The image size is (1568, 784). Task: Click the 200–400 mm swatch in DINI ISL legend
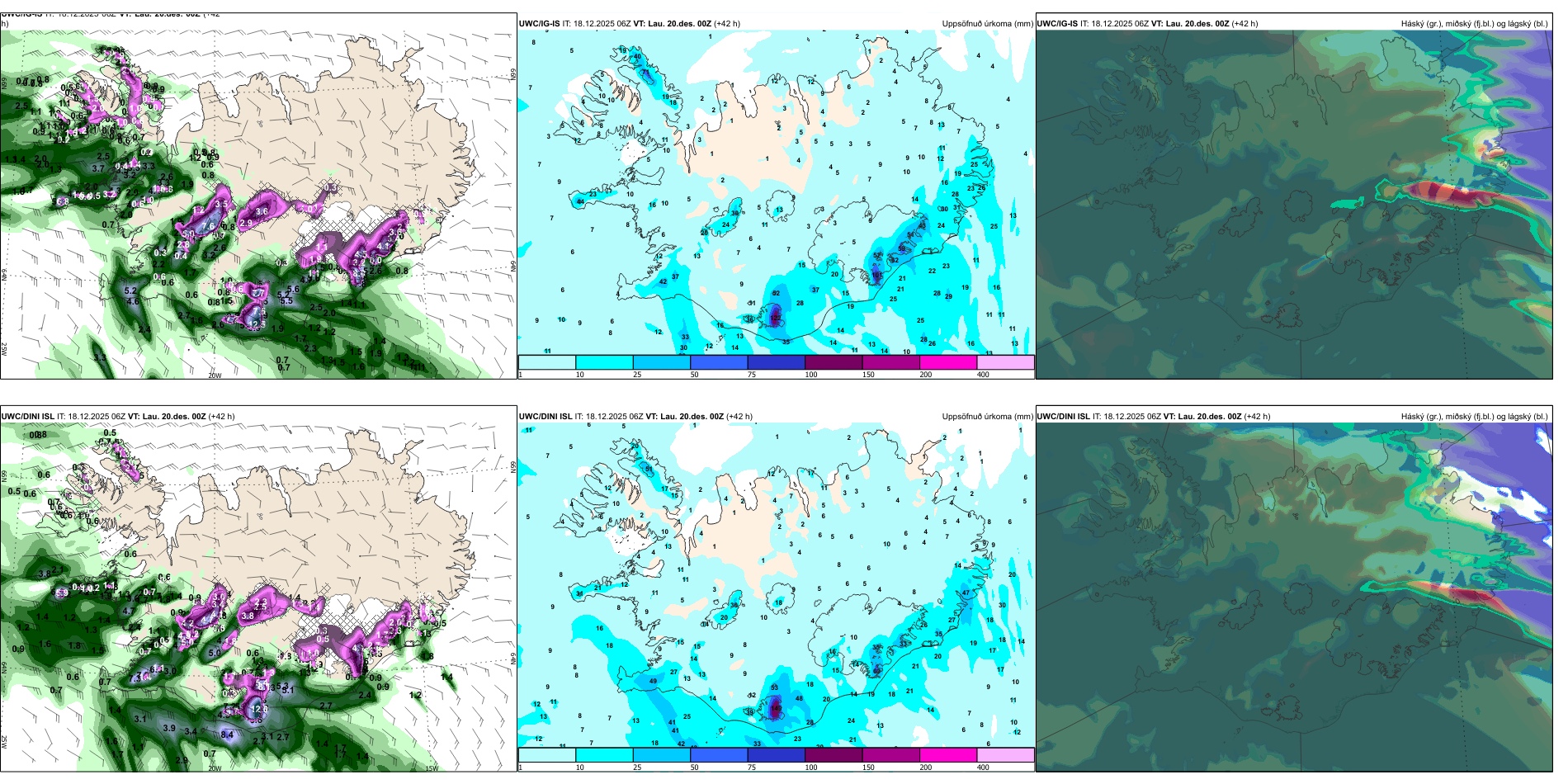(948, 755)
